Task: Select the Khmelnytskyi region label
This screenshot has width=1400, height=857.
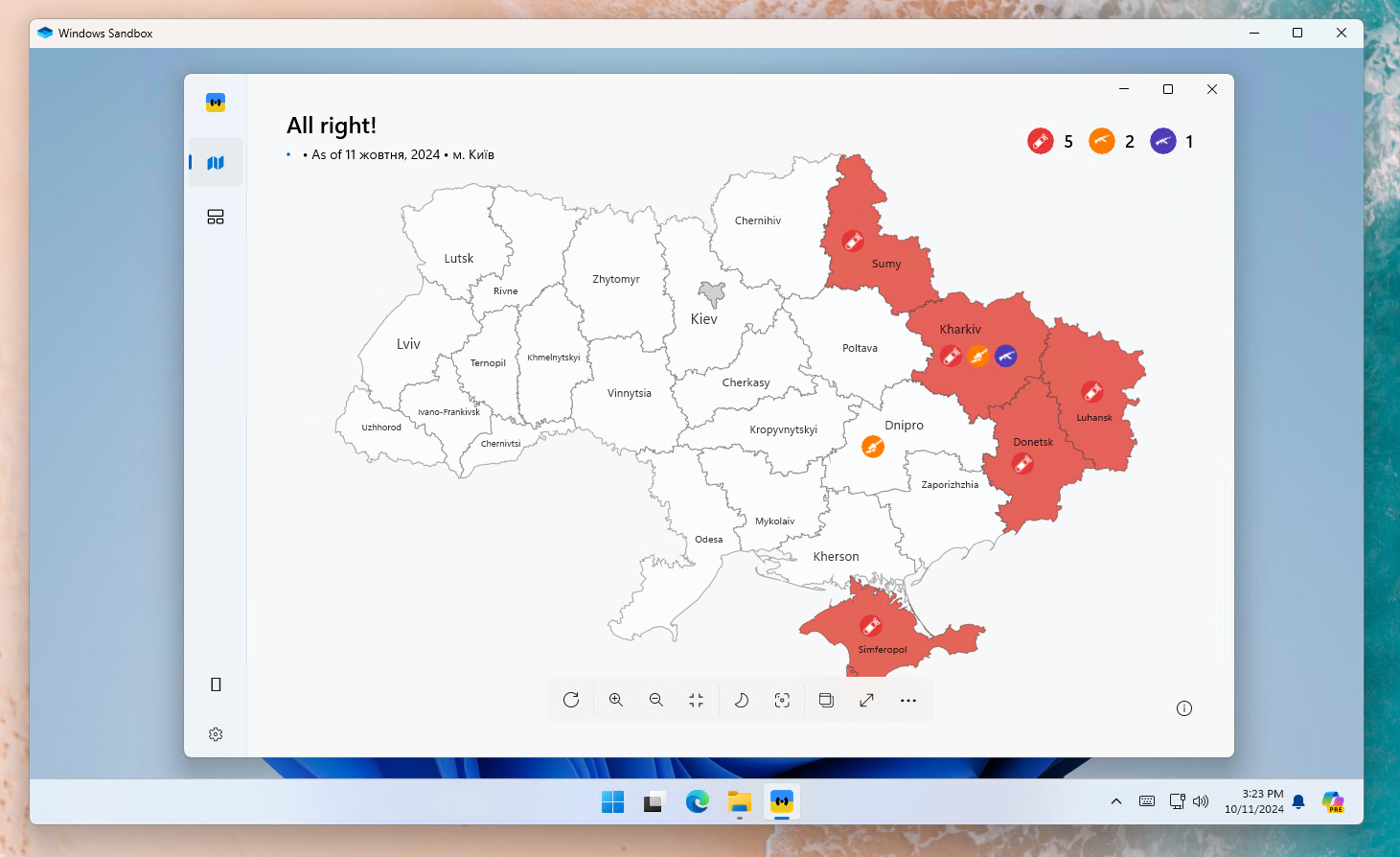Action: [x=554, y=358]
